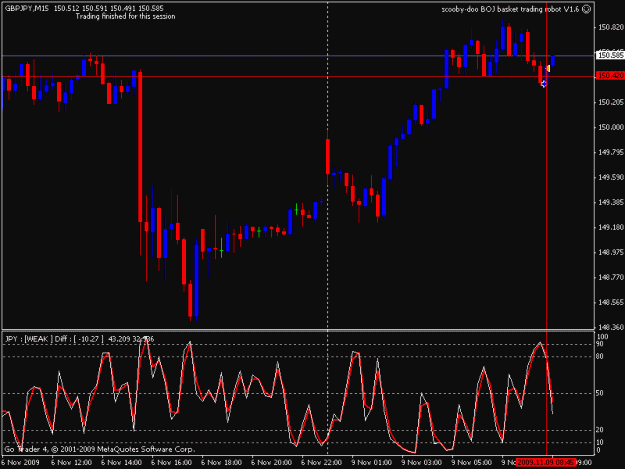
Task: Click the 150.000 price scale value
Action: (611, 128)
